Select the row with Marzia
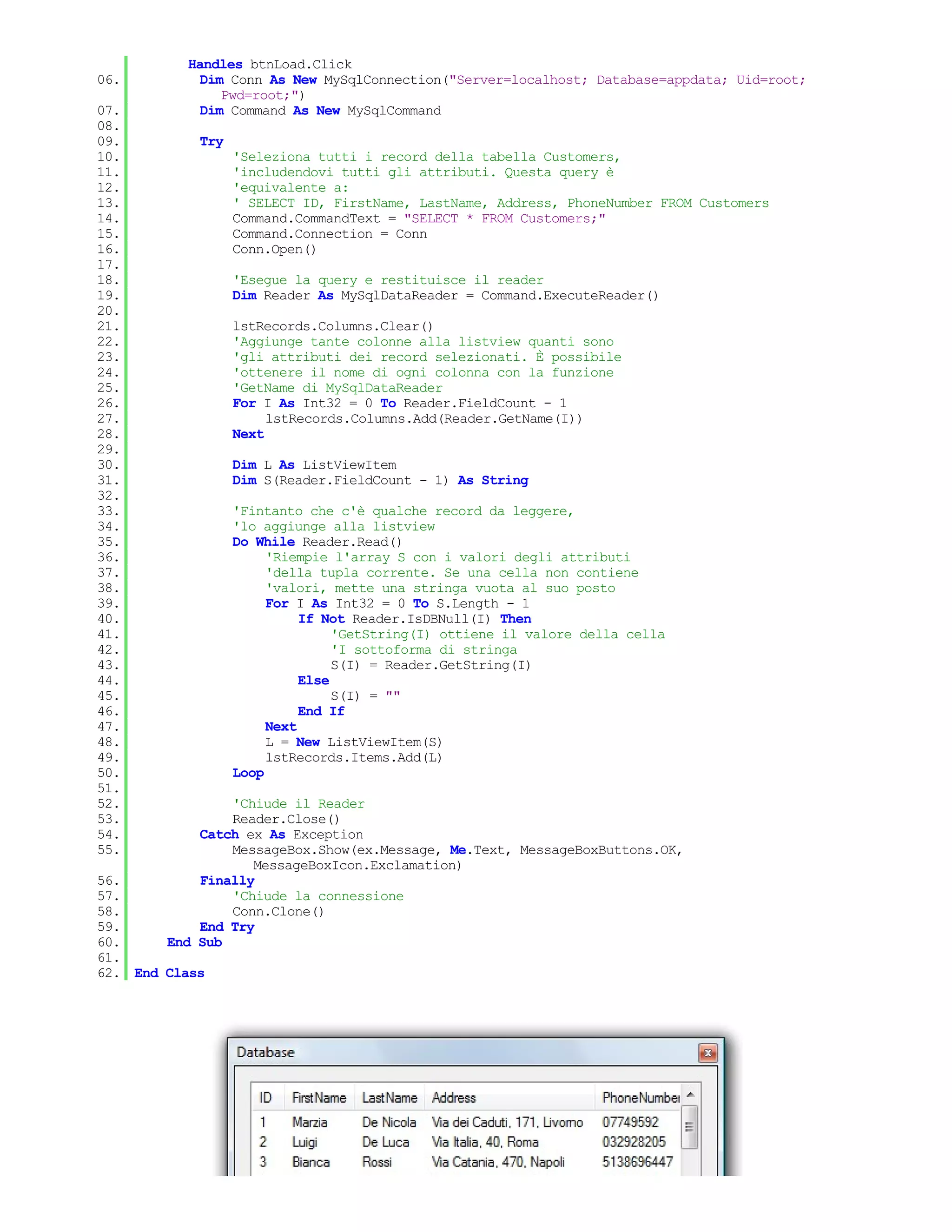 pyautogui.click(x=466, y=1122)
